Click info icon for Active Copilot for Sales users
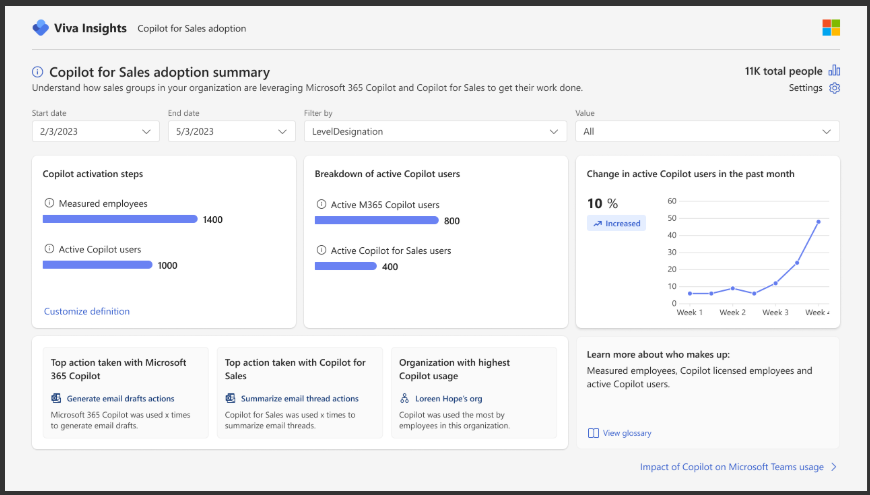Screen dimensions: 870x495 (x=321, y=250)
